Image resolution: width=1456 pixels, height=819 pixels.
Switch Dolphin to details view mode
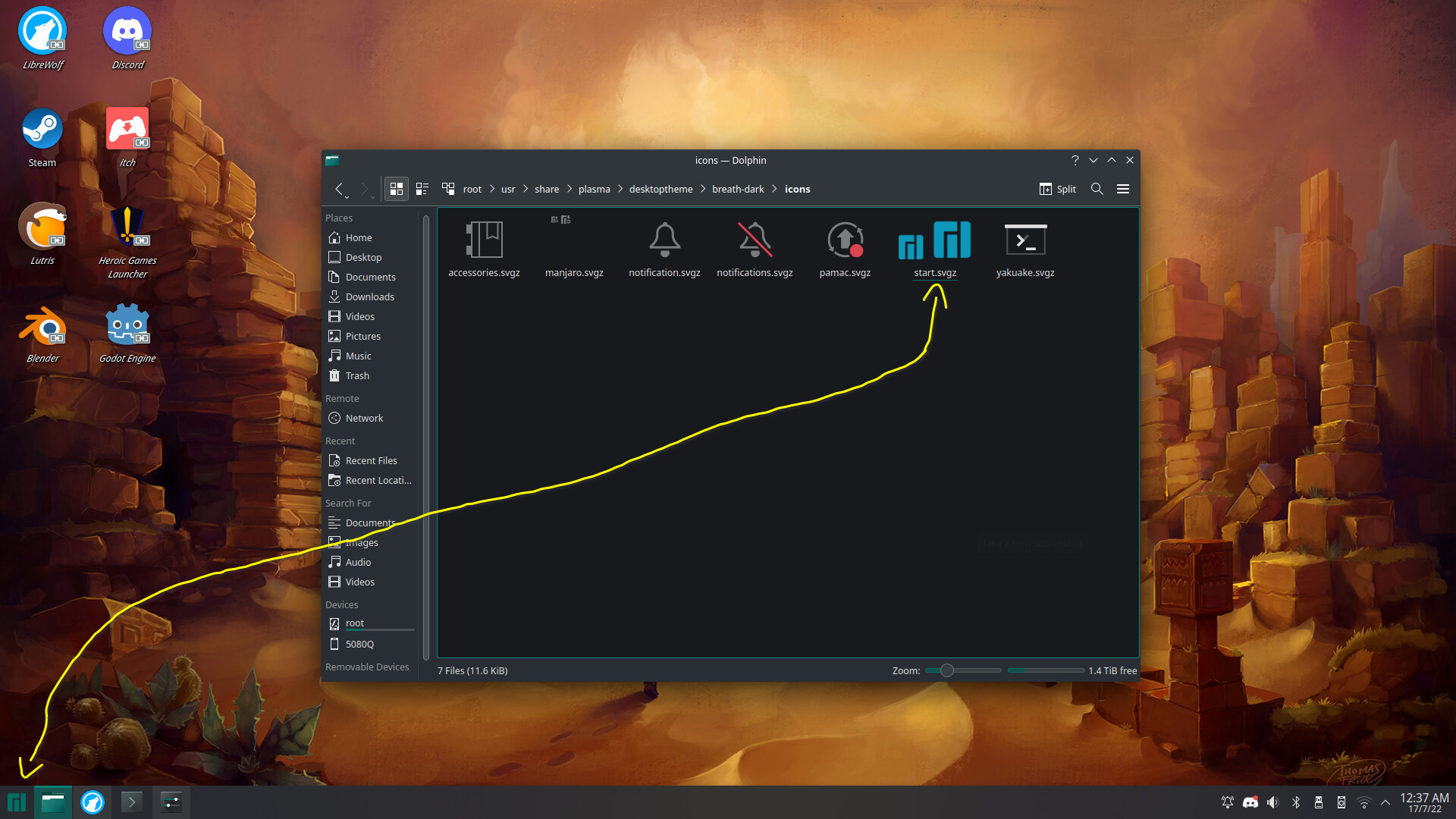click(422, 189)
